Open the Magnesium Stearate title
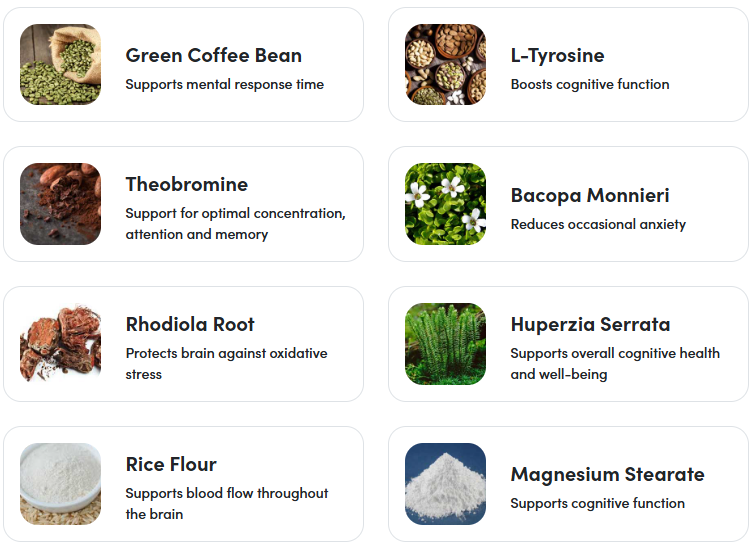 [608, 475]
